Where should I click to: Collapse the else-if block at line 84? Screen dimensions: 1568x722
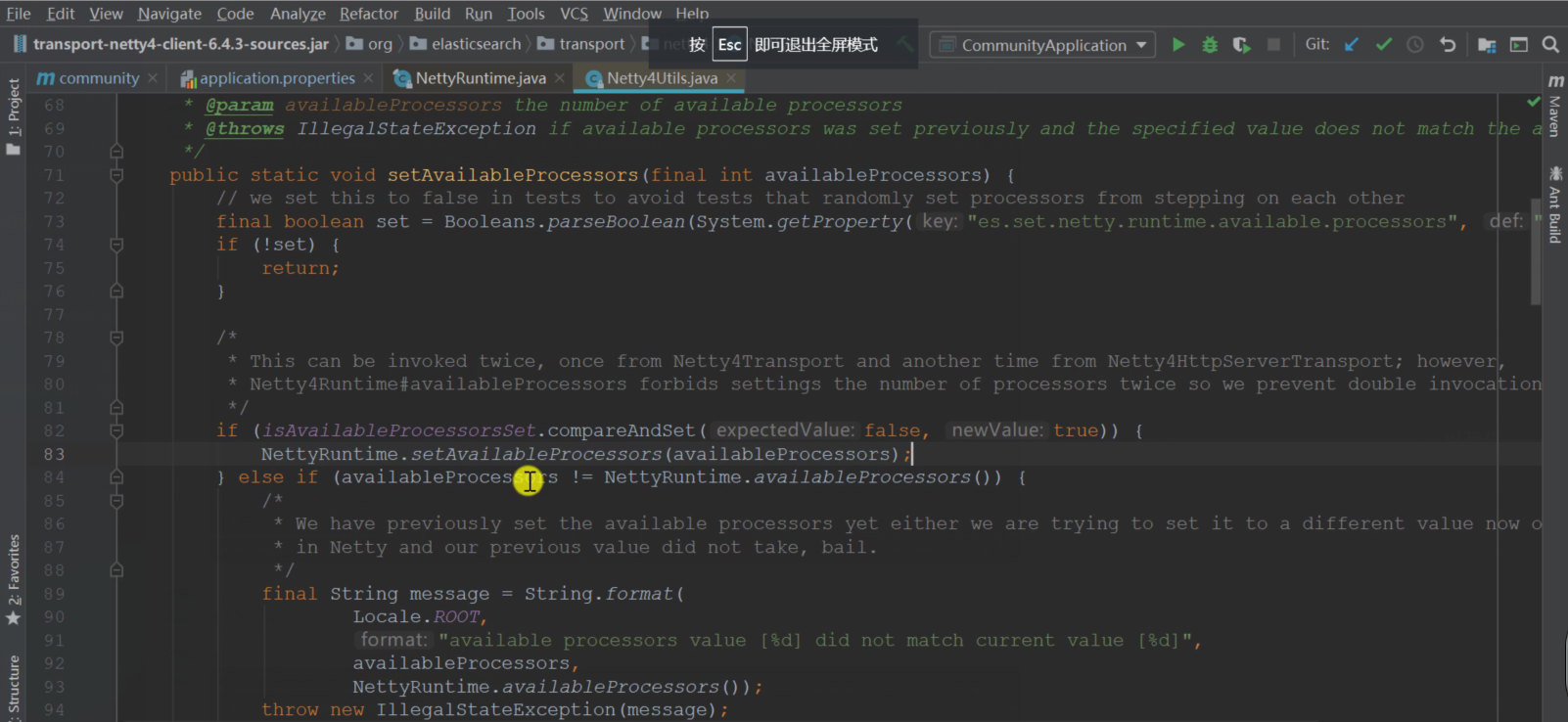click(x=116, y=477)
